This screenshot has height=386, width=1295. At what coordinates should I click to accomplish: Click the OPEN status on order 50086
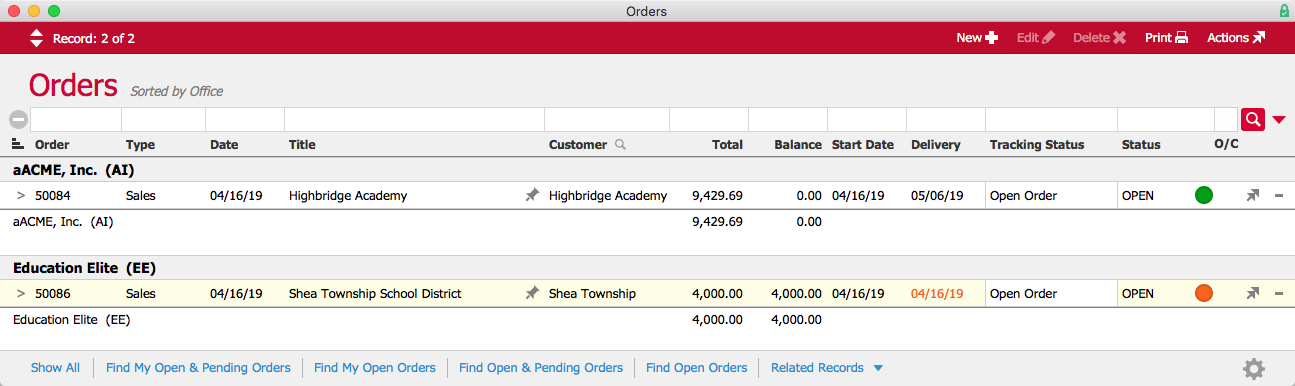(x=1138, y=294)
